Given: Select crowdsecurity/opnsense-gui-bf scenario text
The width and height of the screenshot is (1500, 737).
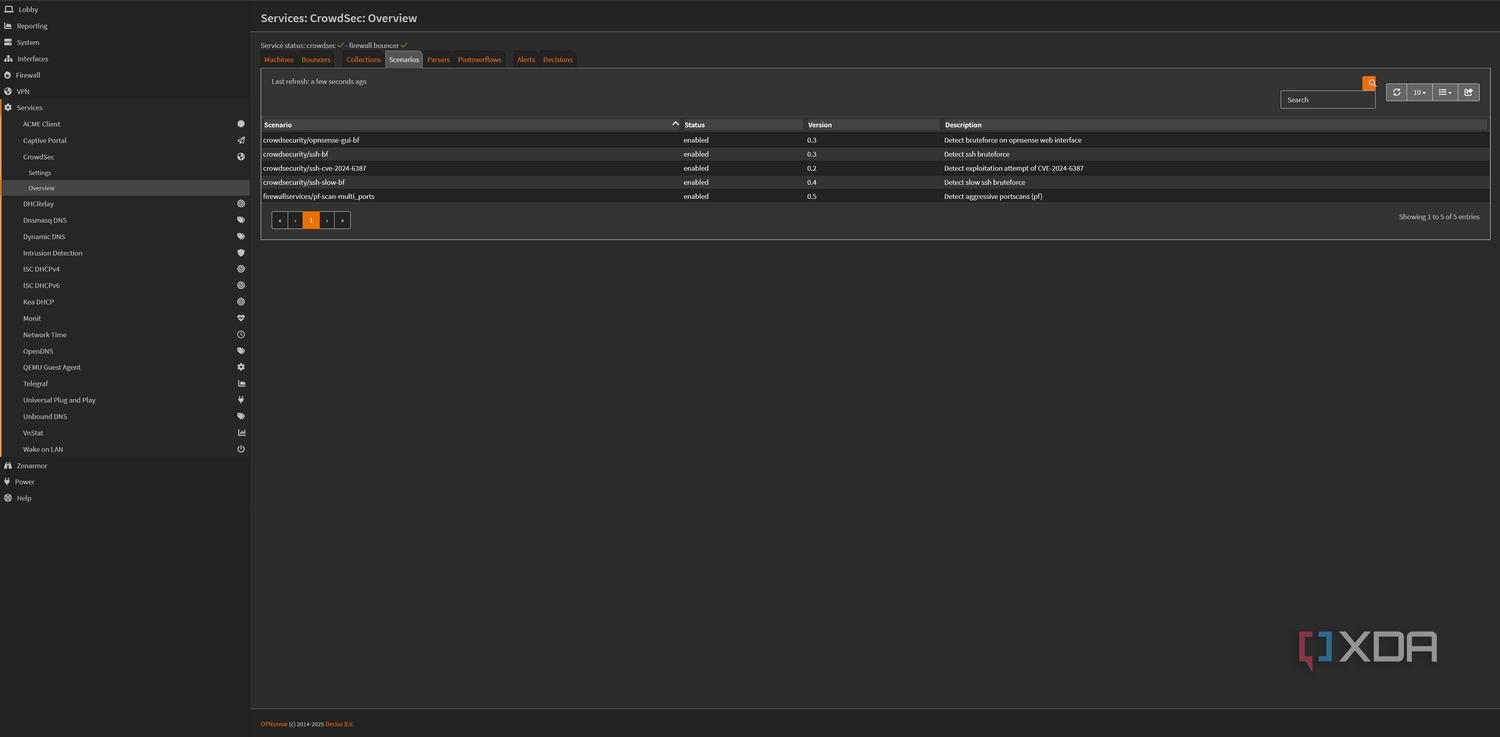Looking at the screenshot, I should pos(311,140).
